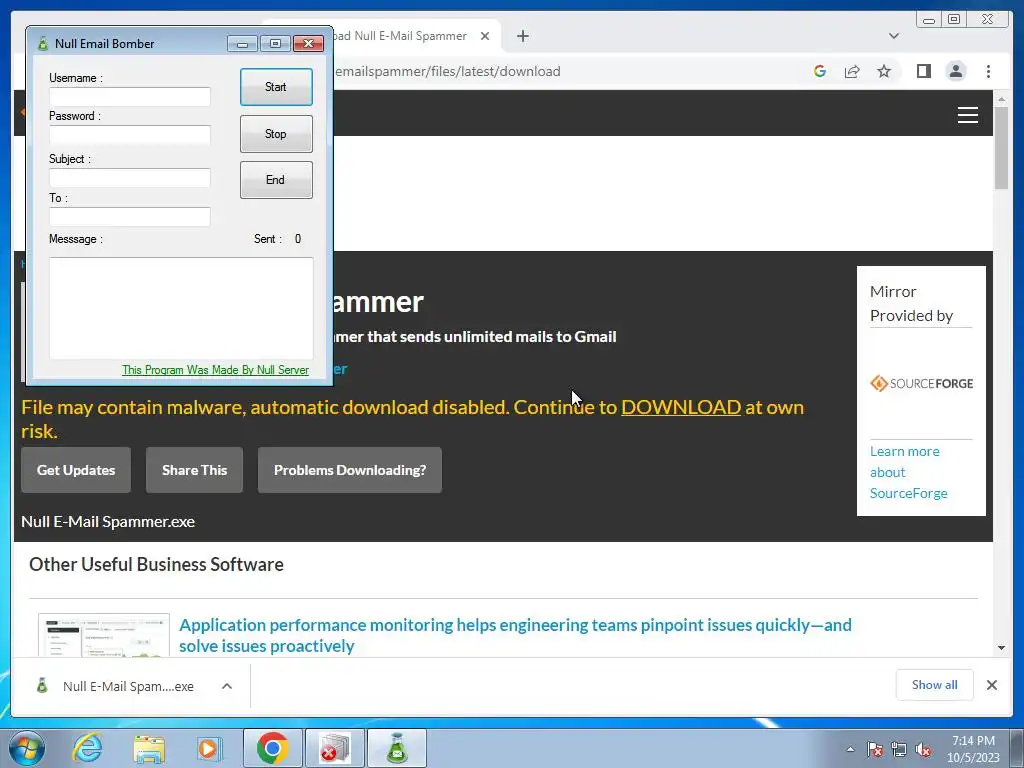The image size is (1024, 768).
Task: Click the share page icon in address bar
Action: 852,71
